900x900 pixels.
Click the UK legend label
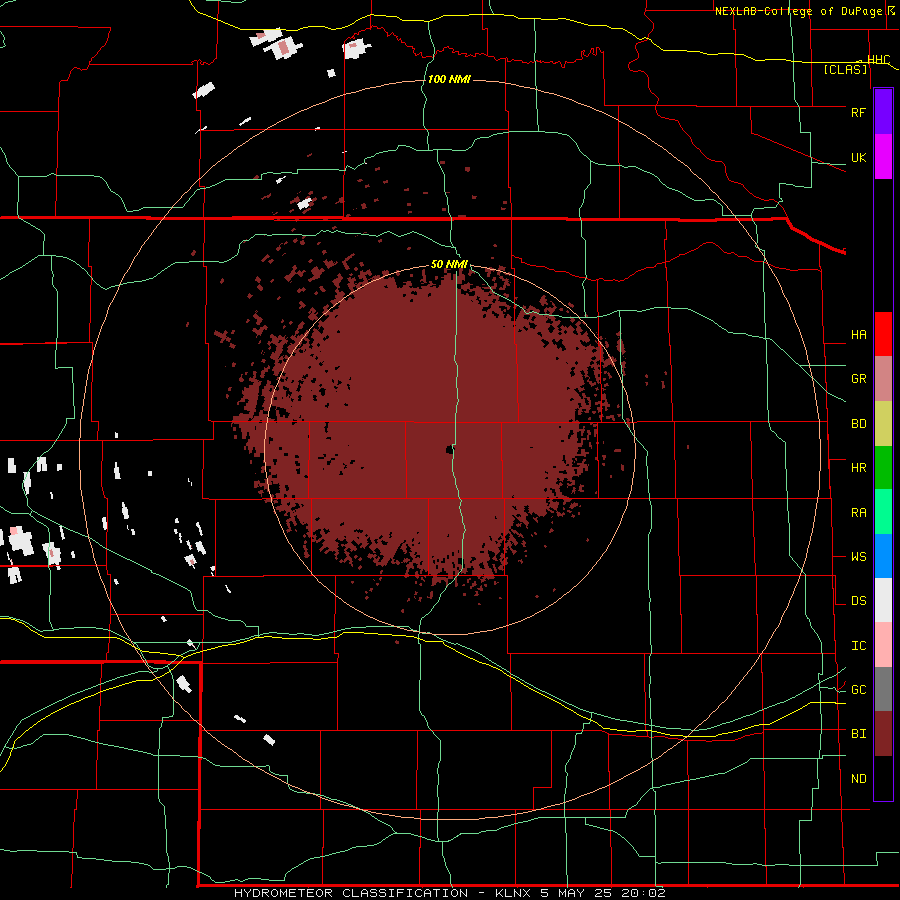(x=858, y=157)
